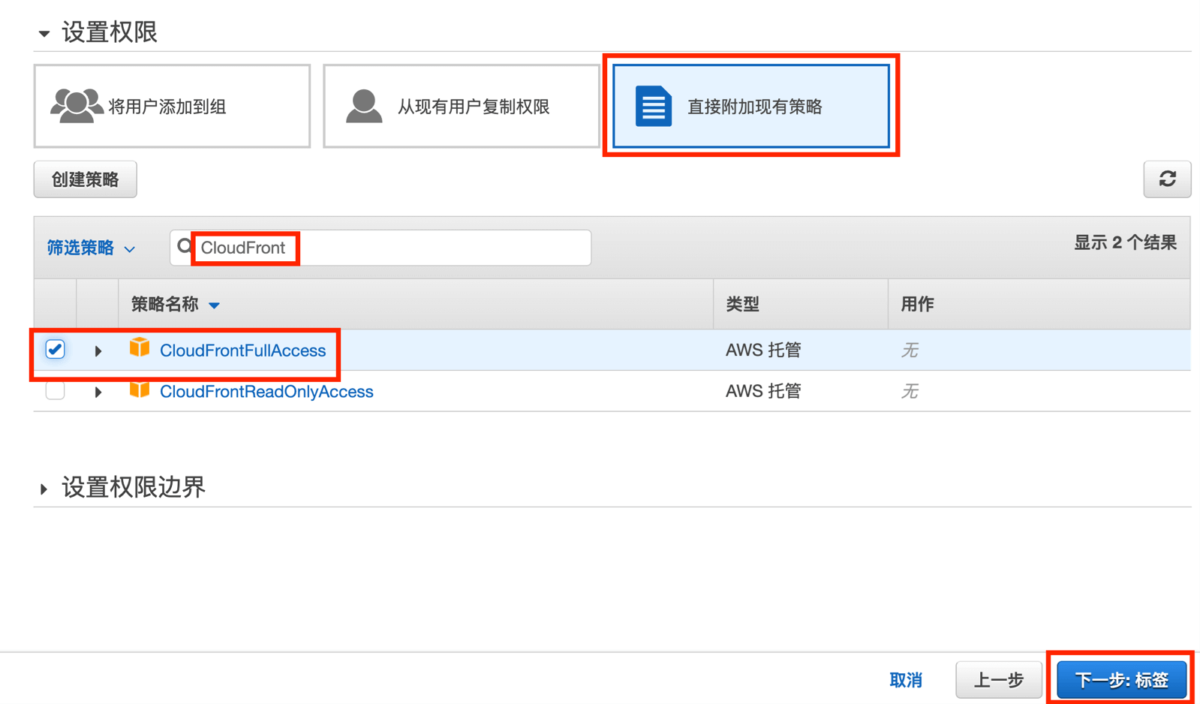
Task: Select the 直接附加现有策略 option card
Action: [750, 105]
